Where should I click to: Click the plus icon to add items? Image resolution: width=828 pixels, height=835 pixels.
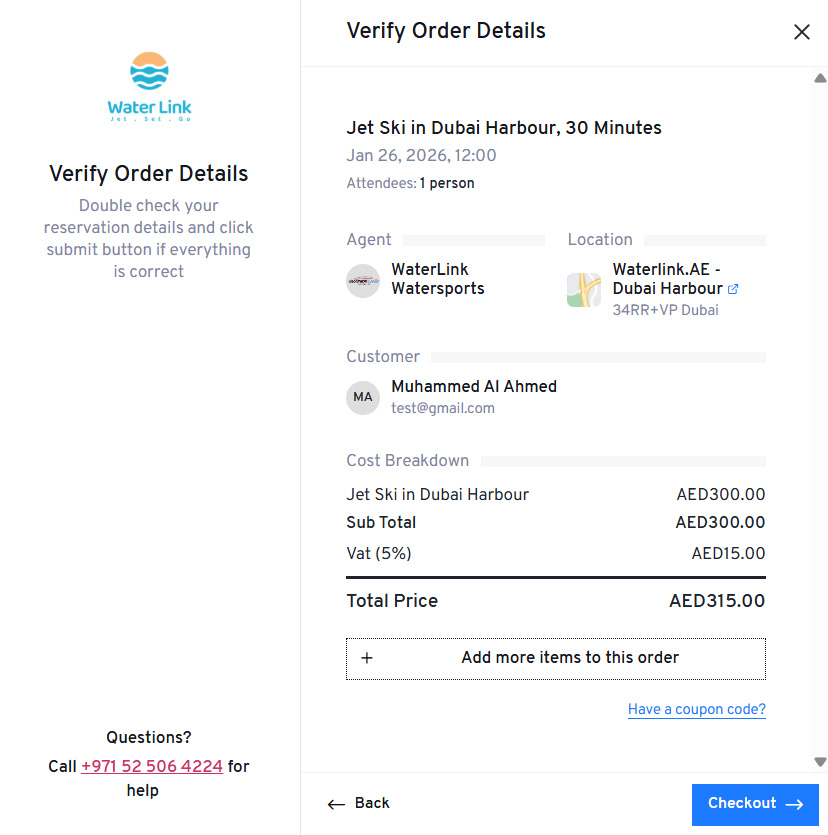[x=367, y=658]
